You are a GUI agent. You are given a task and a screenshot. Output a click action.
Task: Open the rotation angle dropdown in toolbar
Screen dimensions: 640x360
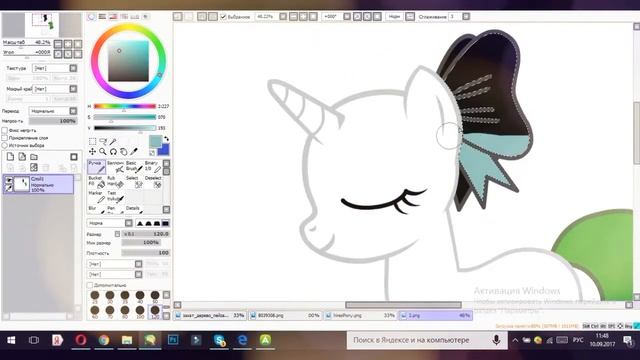tap(347, 17)
